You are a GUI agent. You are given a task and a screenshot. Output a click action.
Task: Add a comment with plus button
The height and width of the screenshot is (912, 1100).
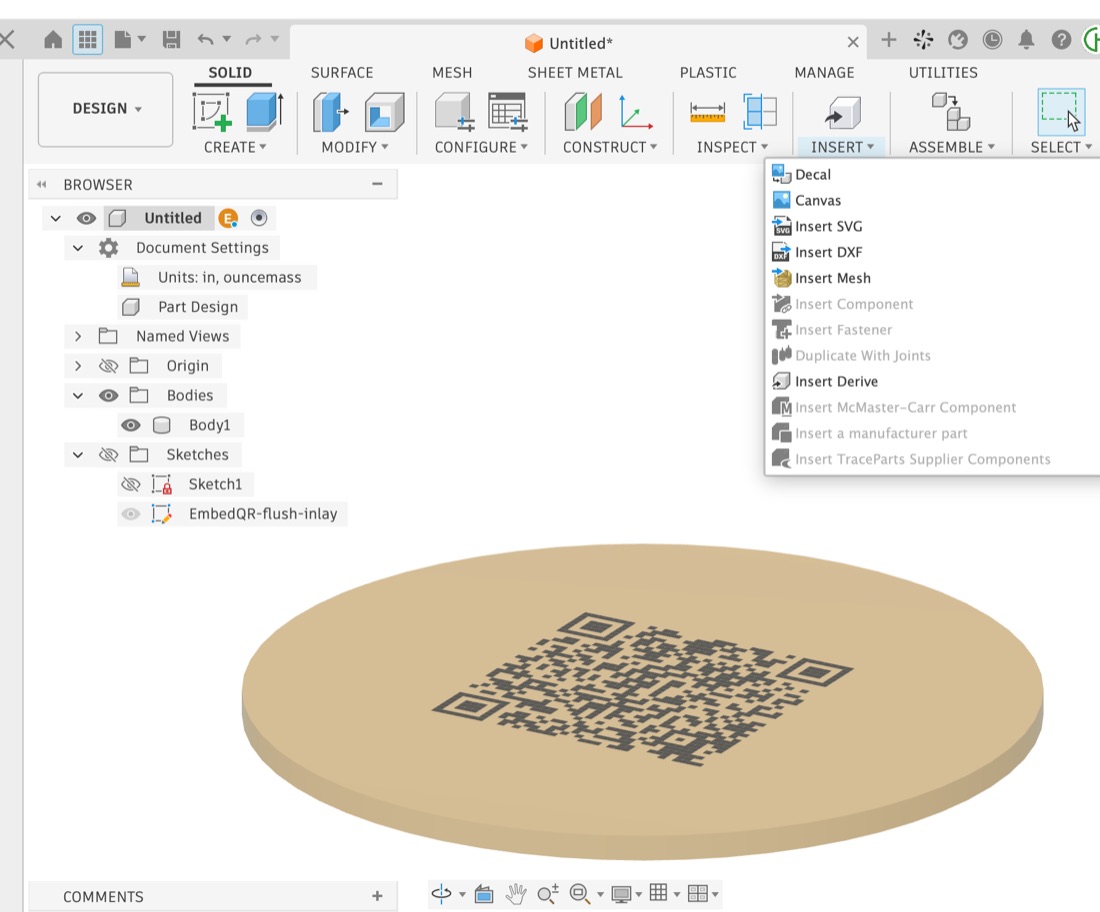(x=377, y=896)
